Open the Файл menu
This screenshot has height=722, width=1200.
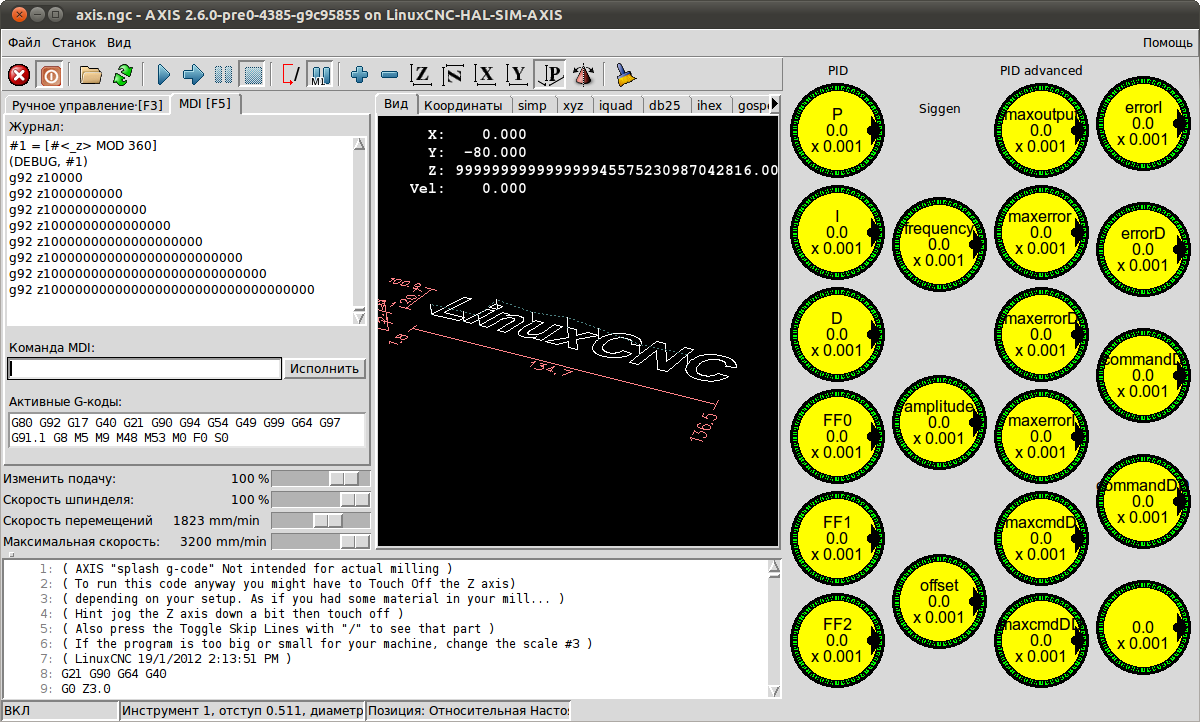pos(25,43)
